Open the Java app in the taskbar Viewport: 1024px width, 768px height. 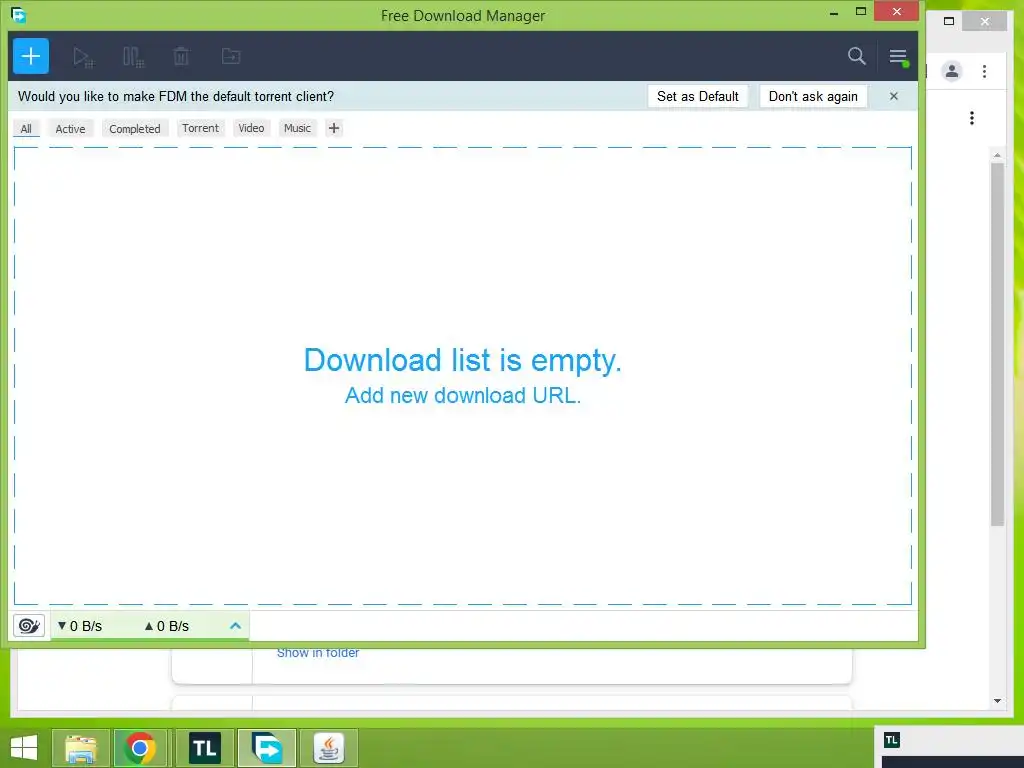tap(329, 748)
